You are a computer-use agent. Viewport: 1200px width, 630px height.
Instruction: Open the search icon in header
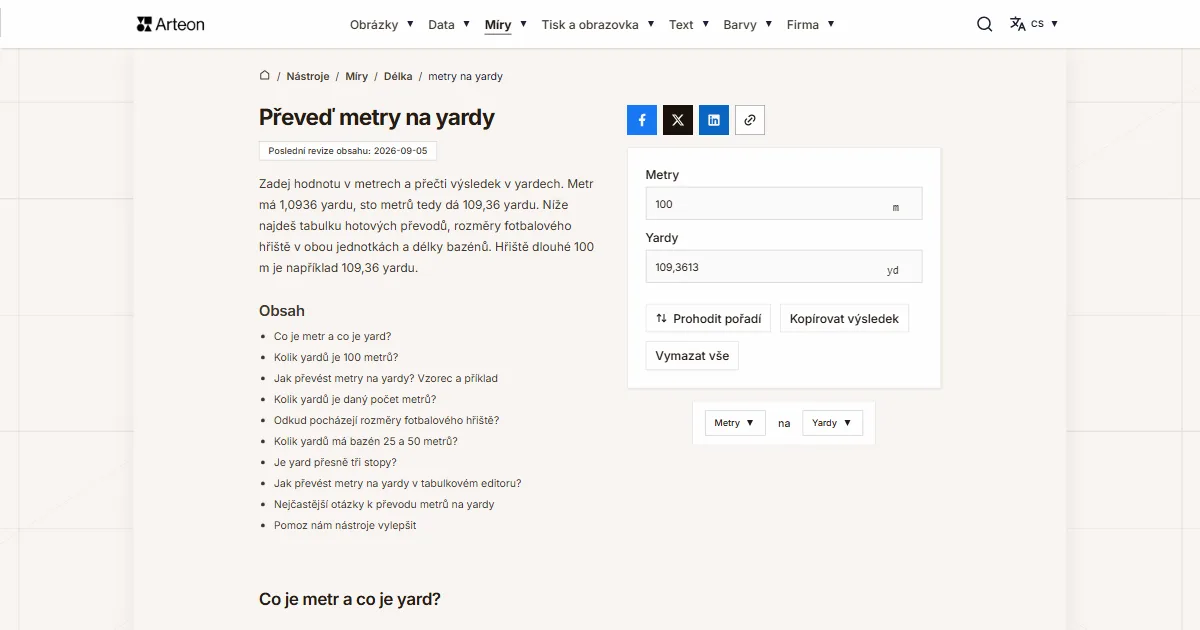(x=985, y=24)
